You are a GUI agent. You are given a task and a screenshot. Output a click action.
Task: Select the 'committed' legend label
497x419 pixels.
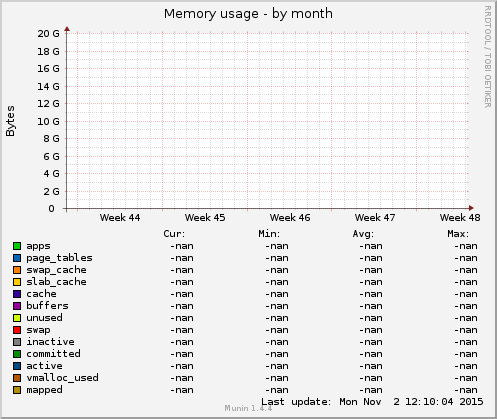pos(53,354)
